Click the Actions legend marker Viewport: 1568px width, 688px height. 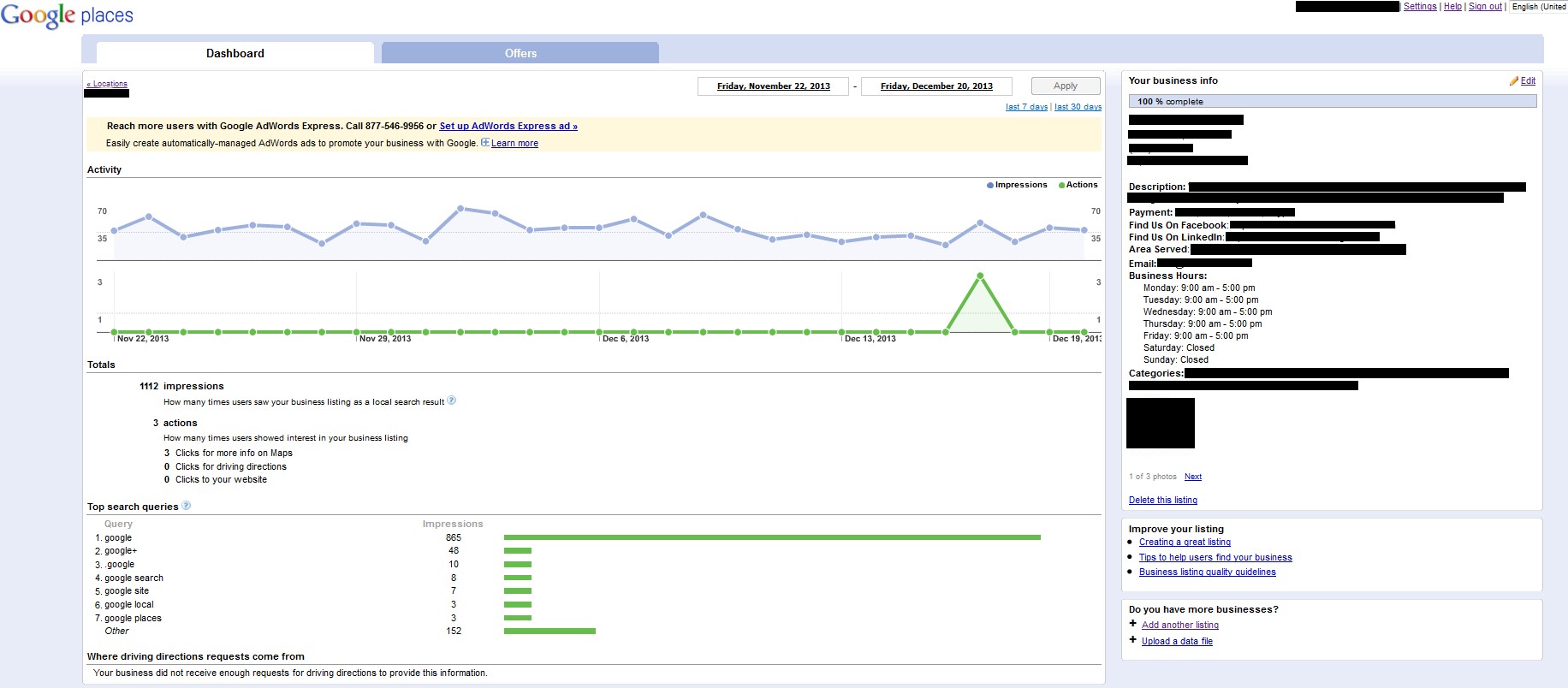pos(1062,185)
